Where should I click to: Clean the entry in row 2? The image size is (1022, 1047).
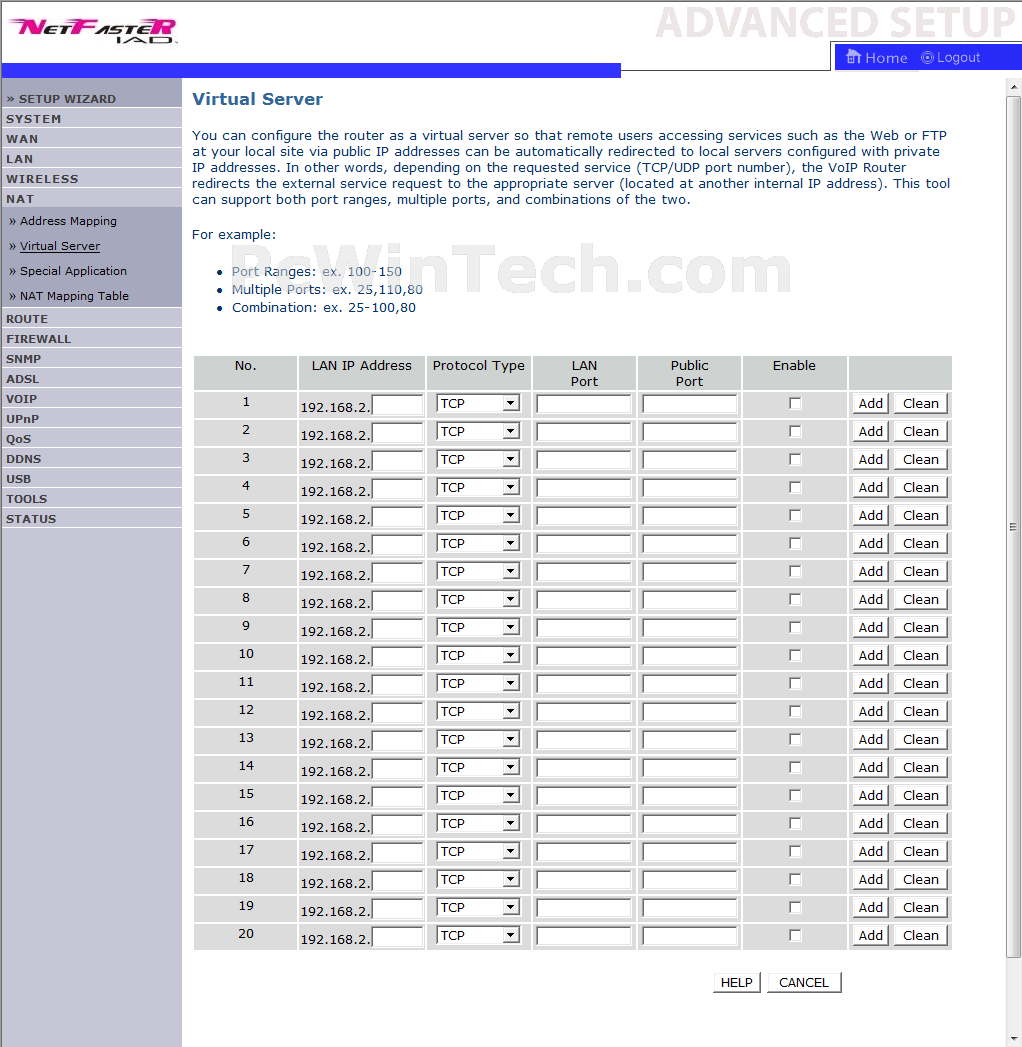point(921,431)
